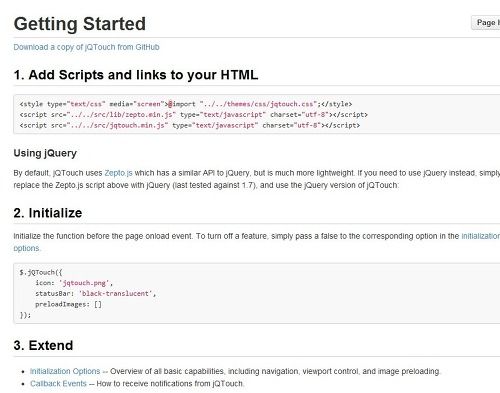This screenshot has width=500, height=393.
Task: Click the $.jQTouch({ code line
Action: pyautogui.click(x=41, y=272)
